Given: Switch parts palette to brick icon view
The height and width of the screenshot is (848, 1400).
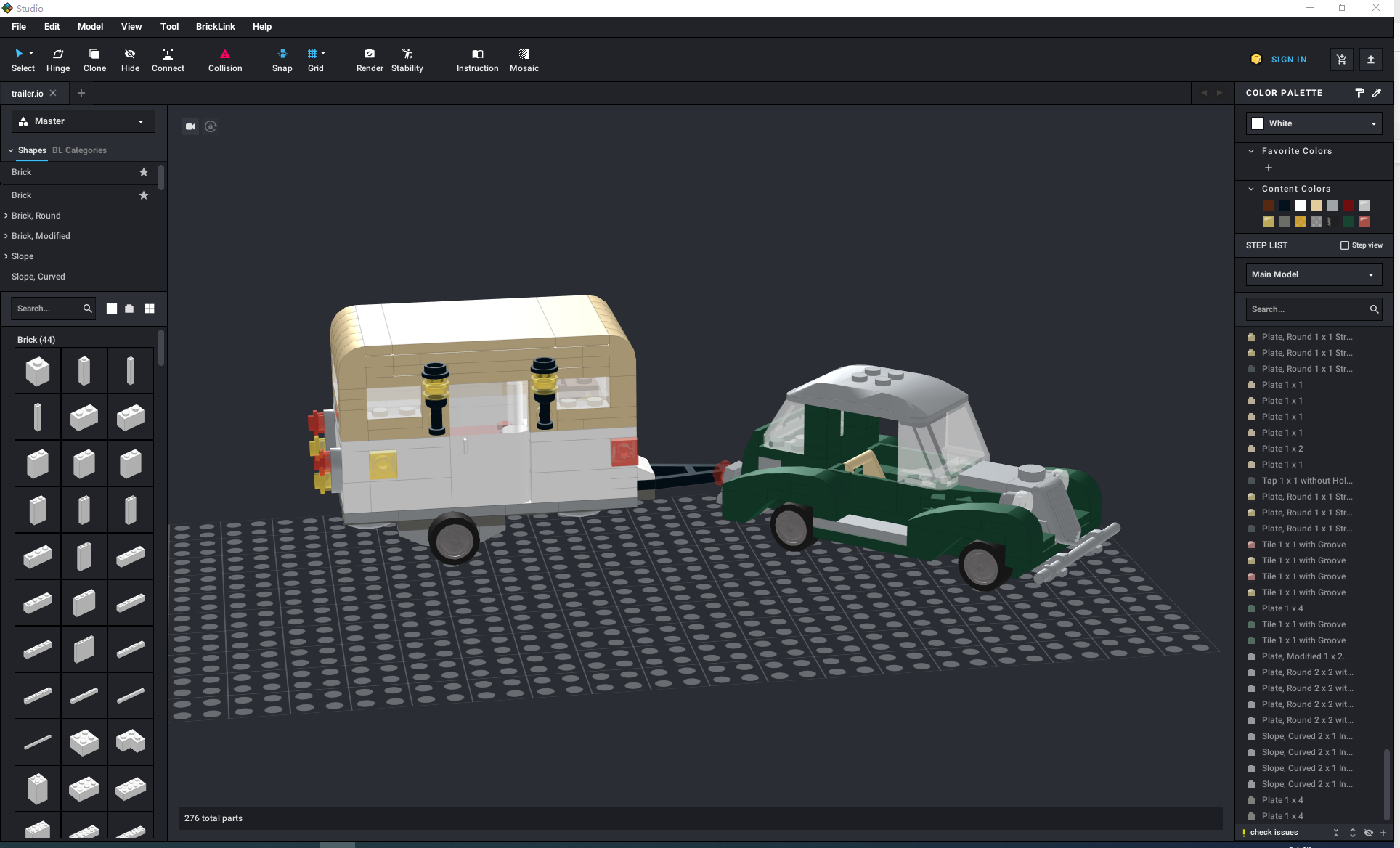Looking at the screenshot, I should click(129, 309).
